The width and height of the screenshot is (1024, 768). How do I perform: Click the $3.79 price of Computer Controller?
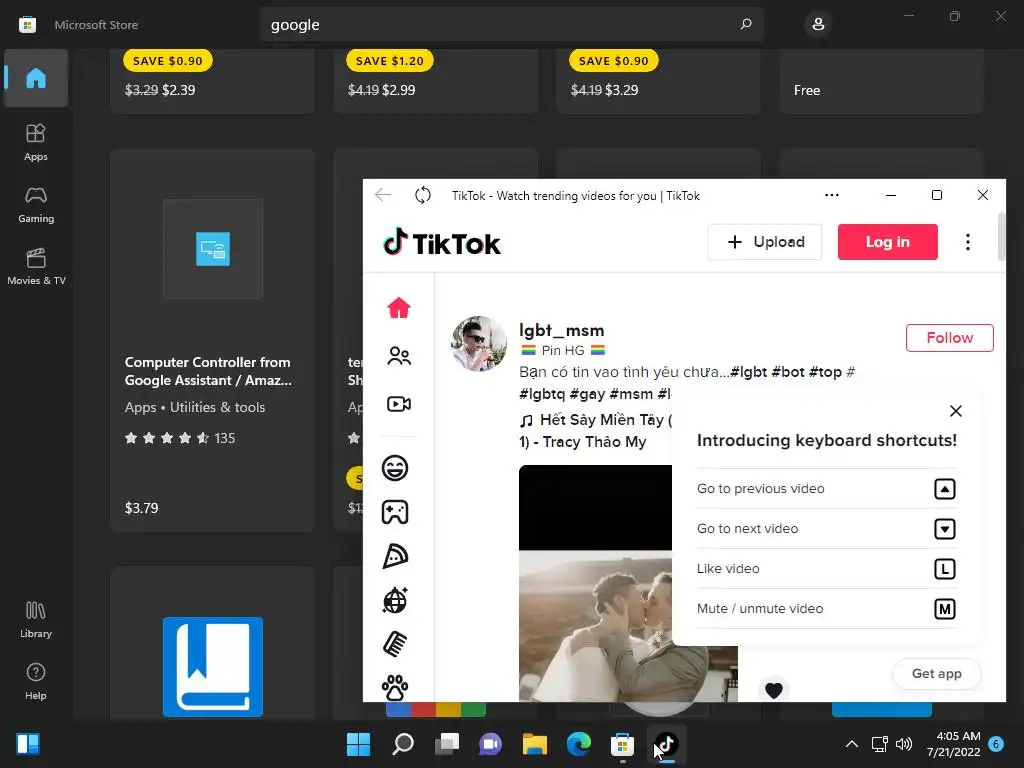142,507
